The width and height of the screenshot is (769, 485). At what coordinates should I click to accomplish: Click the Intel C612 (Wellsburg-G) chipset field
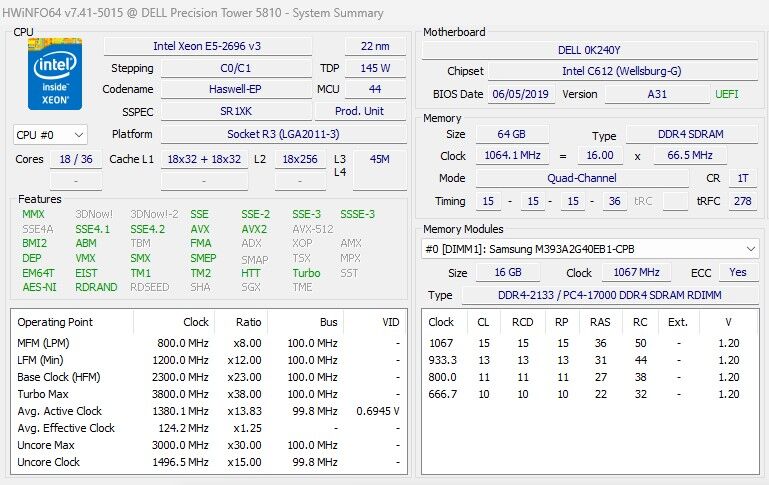[622, 71]
